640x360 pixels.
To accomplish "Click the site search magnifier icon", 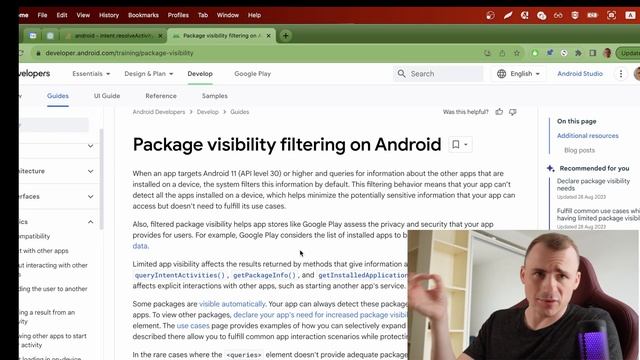I will pyautogui.click(x=402, y=73).
